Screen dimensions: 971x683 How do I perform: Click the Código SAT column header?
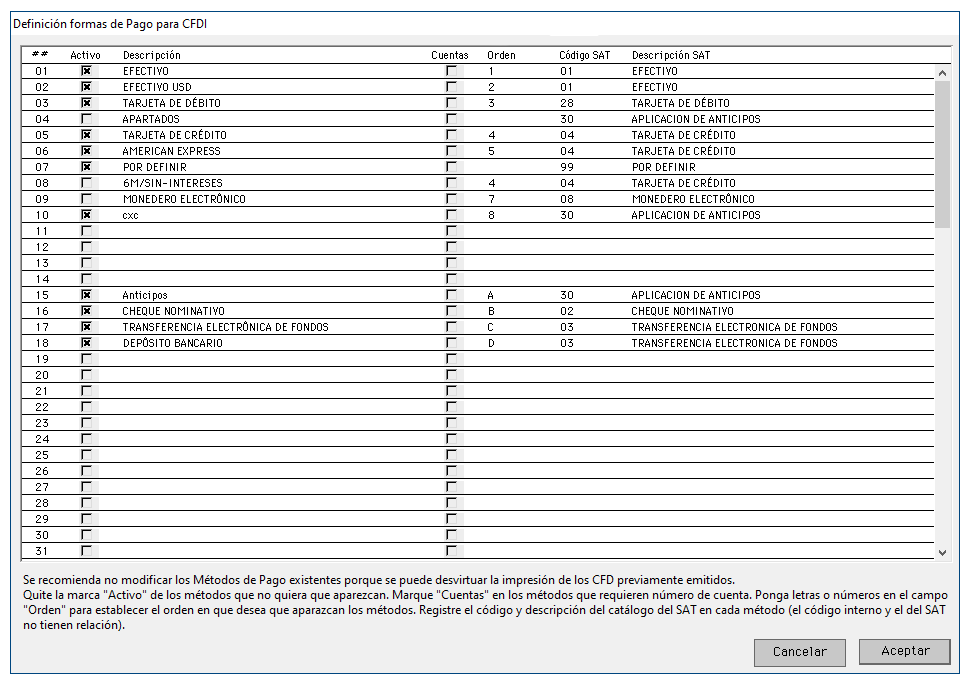585,55
